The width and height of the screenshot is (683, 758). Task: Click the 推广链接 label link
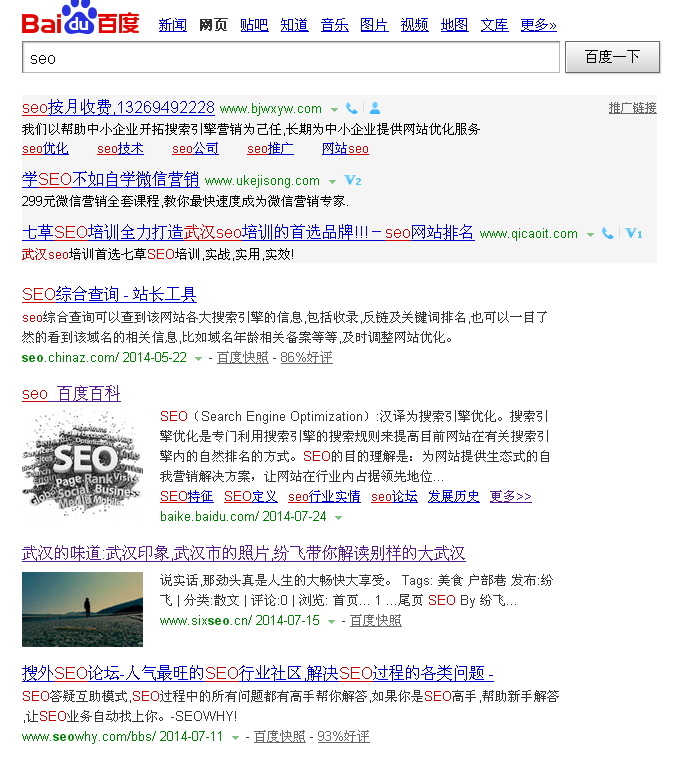(x=632, y=108)
